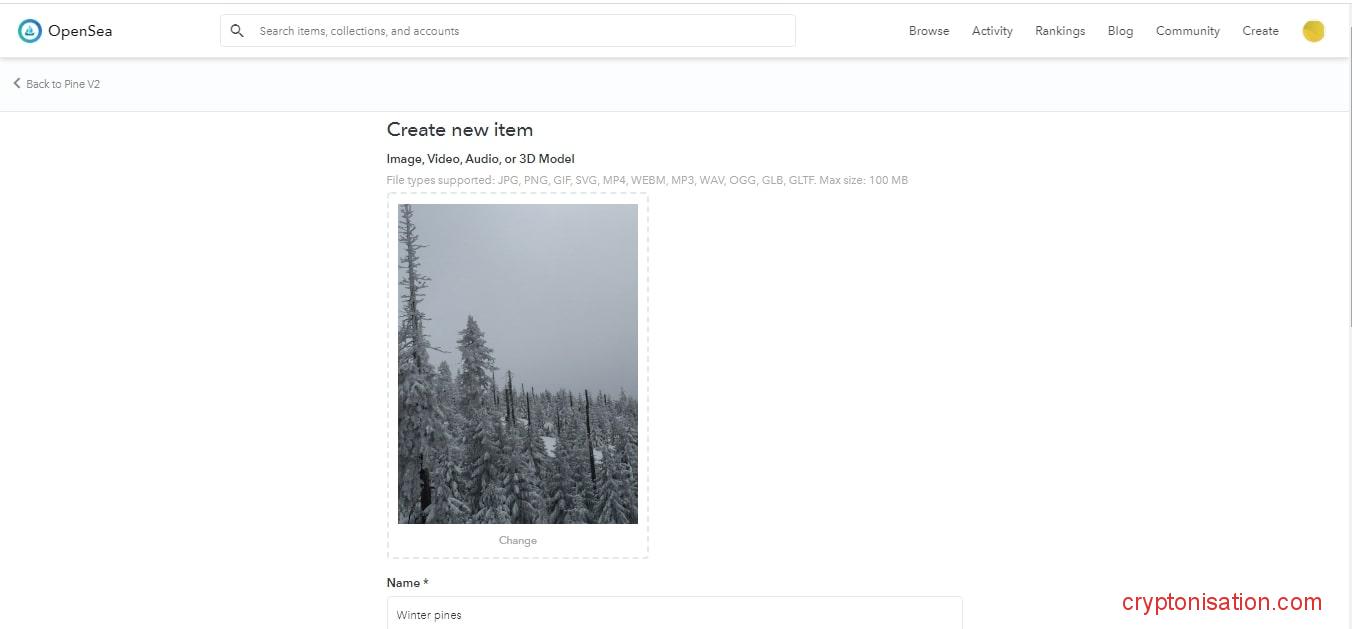Open the yellow account avatar
This screenshot has width=1352, height=629.
pos(1313,31)
